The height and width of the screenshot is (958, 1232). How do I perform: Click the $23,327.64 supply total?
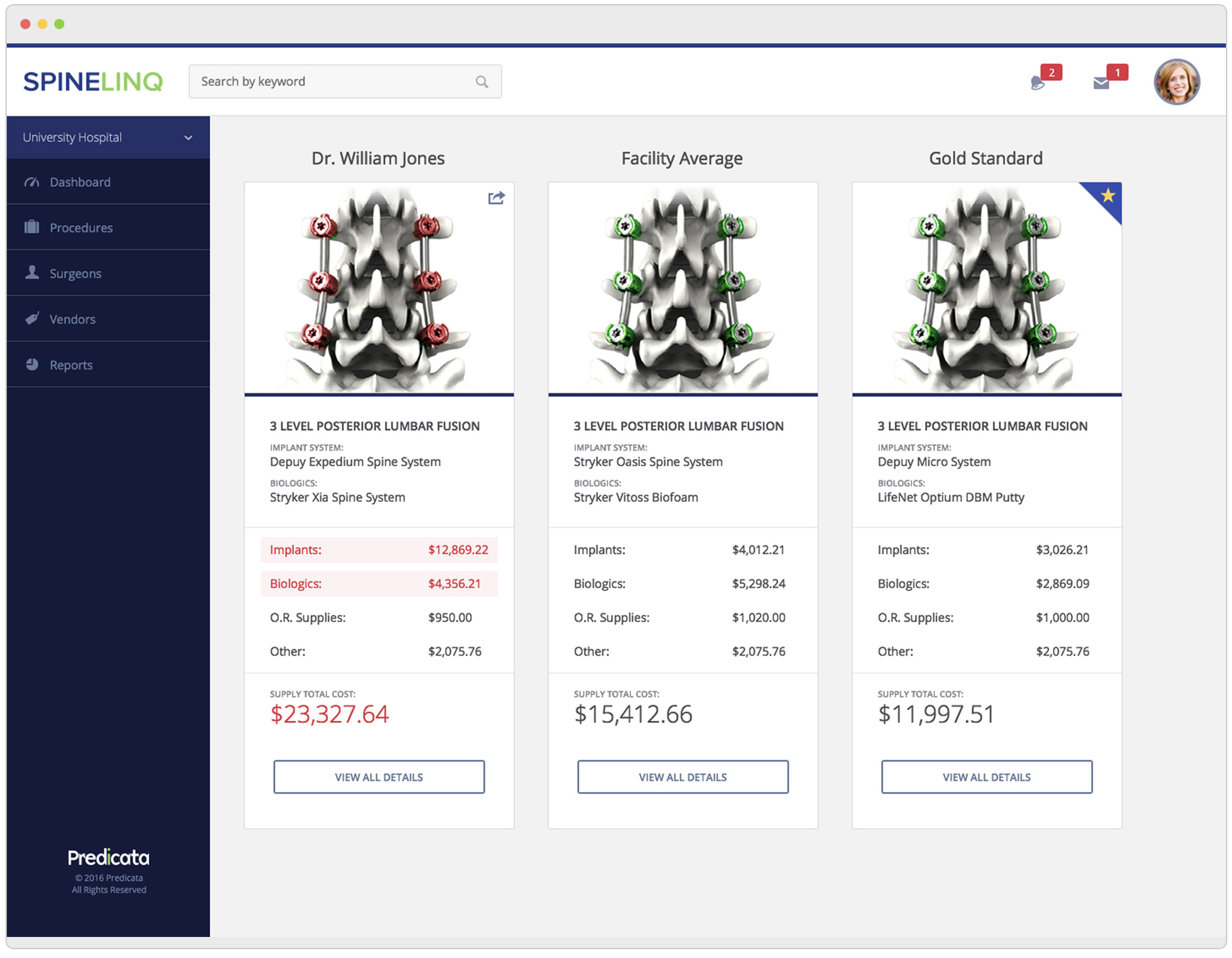(x=329, y=714)
